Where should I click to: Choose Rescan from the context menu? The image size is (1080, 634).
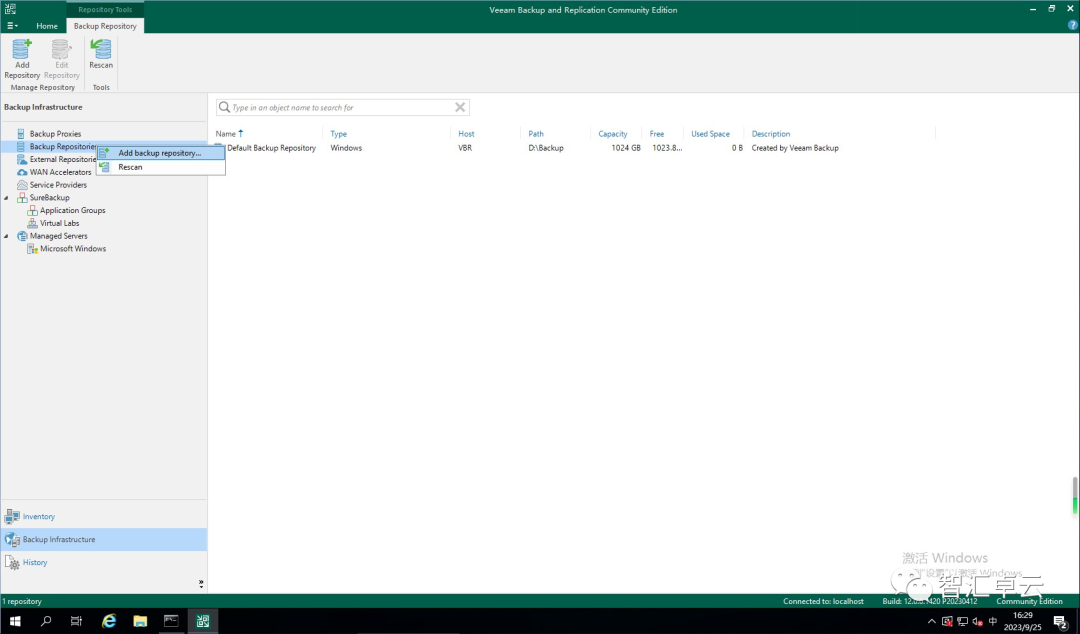coord(160,167)
